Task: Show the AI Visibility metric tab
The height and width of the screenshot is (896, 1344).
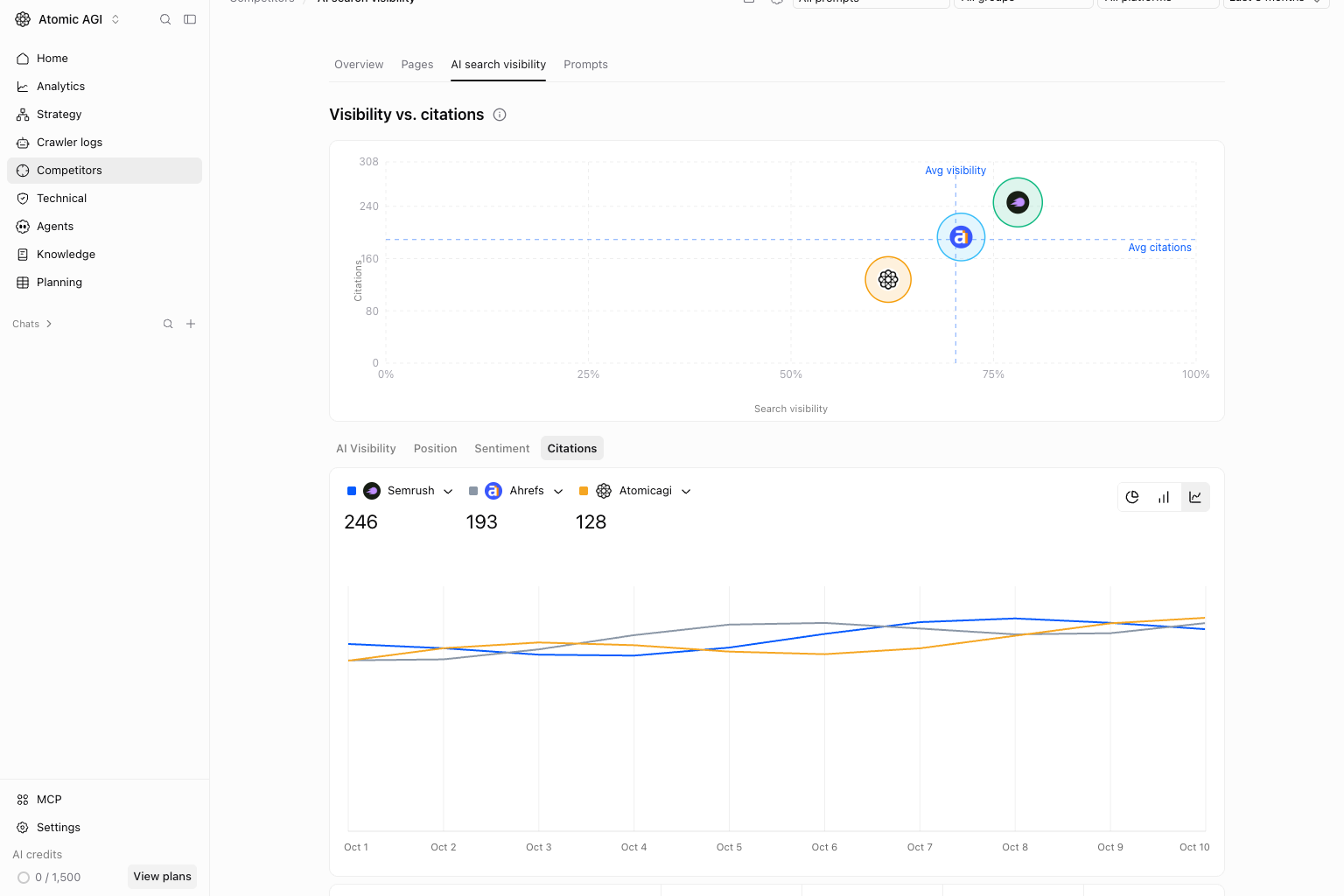Action: (366, 449)
